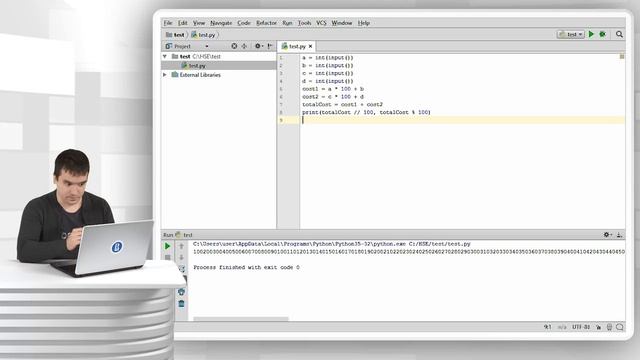Screen dimensions: 640x360
Task: Click collapse all icon in Project panel
Action: (x=244, y=46)
